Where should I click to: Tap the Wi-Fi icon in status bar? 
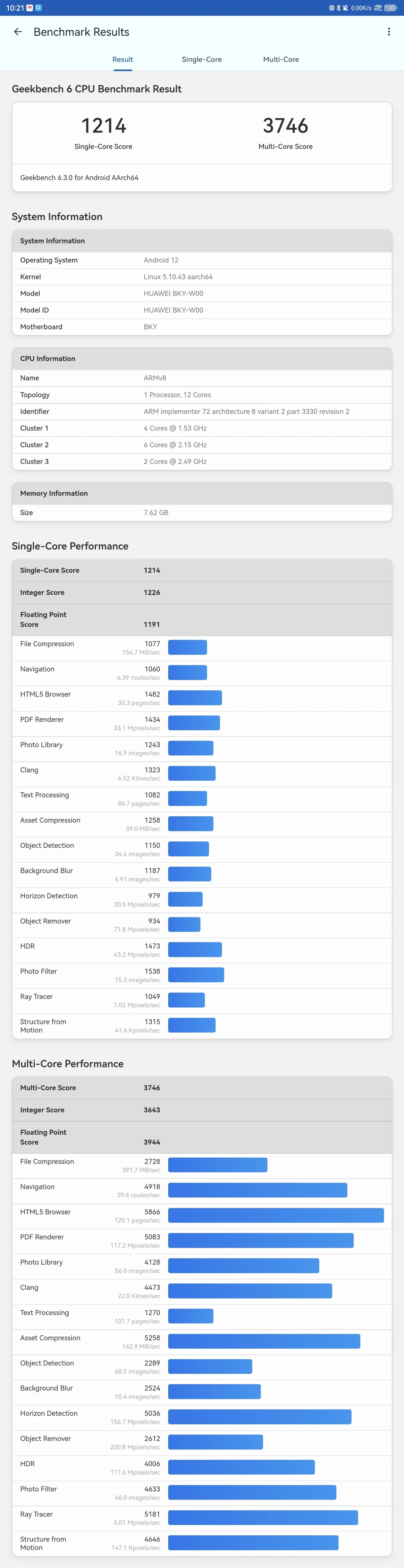(378, 8)
